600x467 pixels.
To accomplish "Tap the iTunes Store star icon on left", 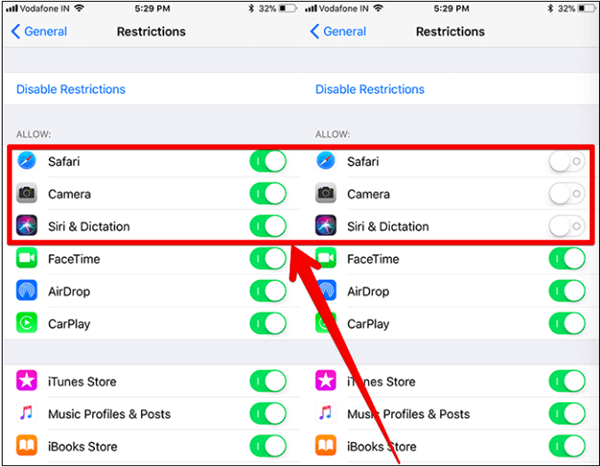I will (27, 381).
